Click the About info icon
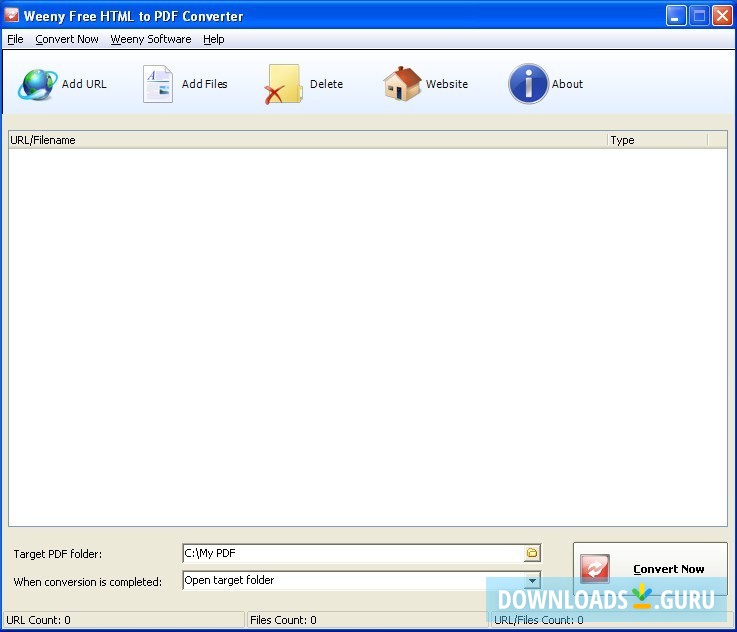This screenshot has height=632, width=737. tap(528, 84)
